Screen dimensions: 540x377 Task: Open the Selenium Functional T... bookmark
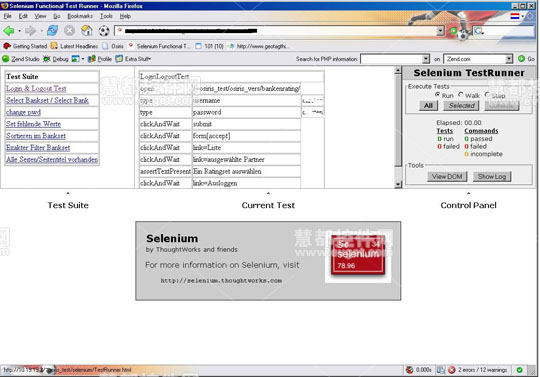159,46
